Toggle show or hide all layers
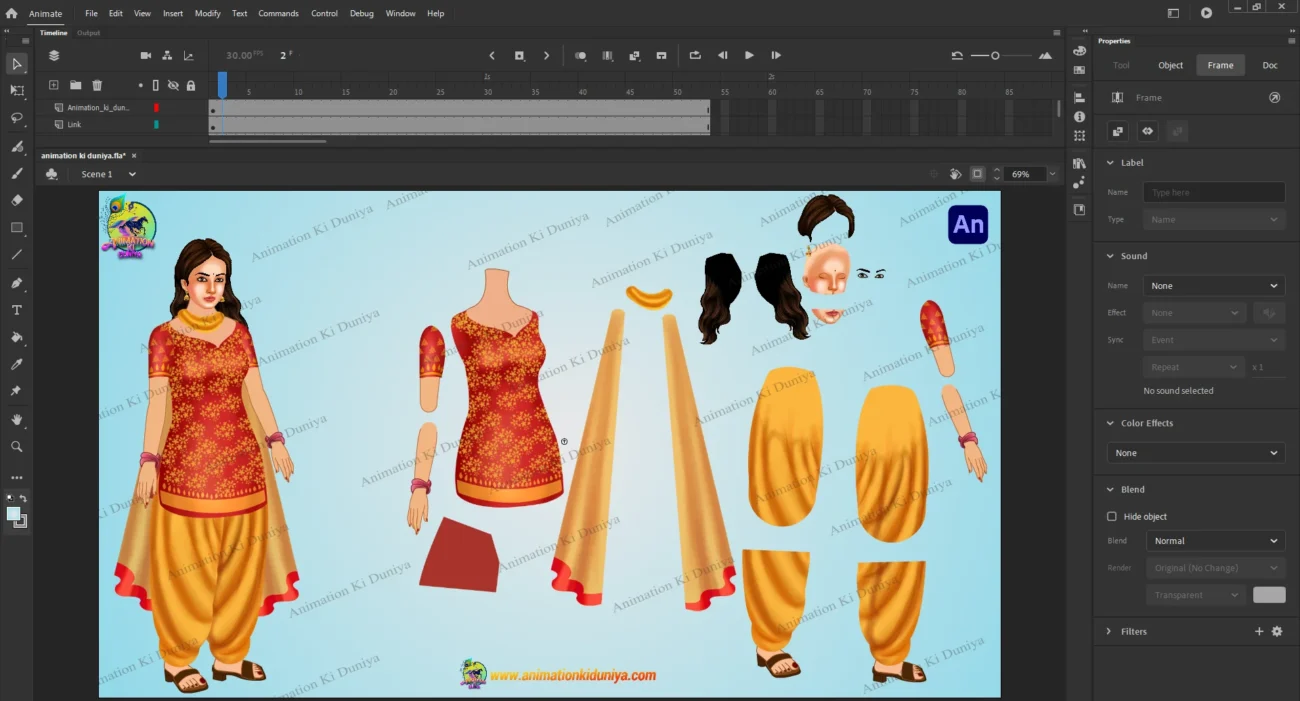The image size is (1300, 701). coord(173,86)
